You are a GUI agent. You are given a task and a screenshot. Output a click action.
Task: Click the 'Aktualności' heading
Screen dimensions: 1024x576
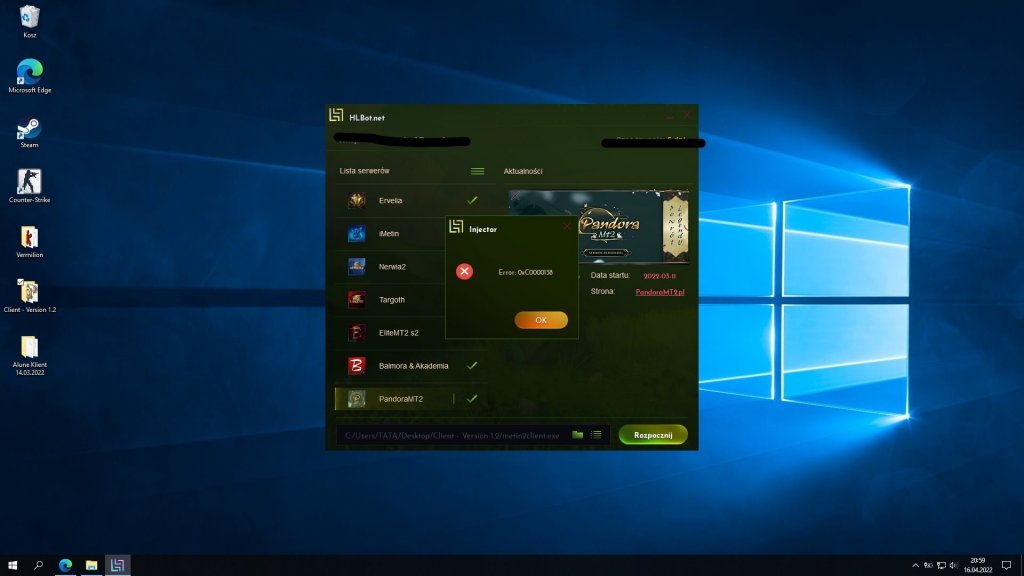coord(522,171)
